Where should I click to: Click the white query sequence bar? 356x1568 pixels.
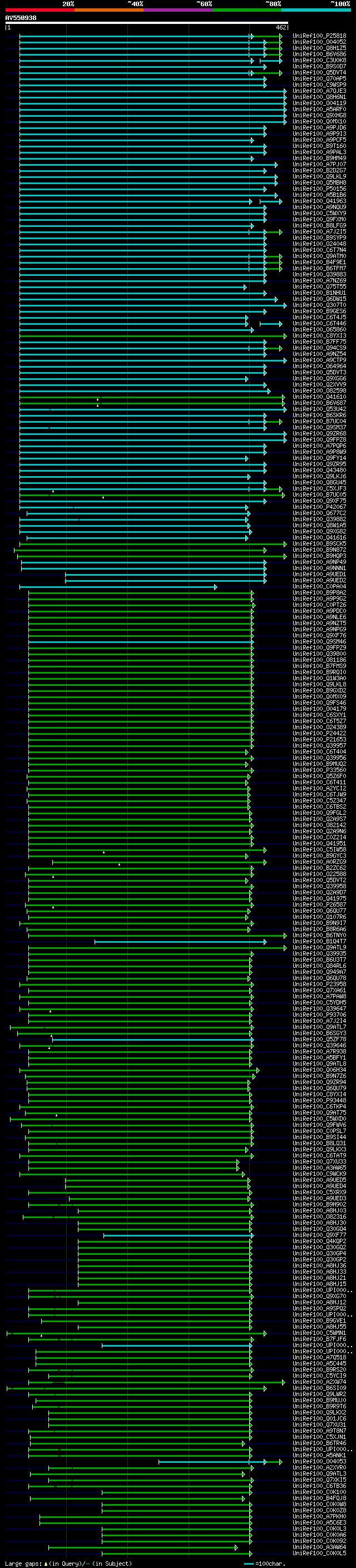147,23
